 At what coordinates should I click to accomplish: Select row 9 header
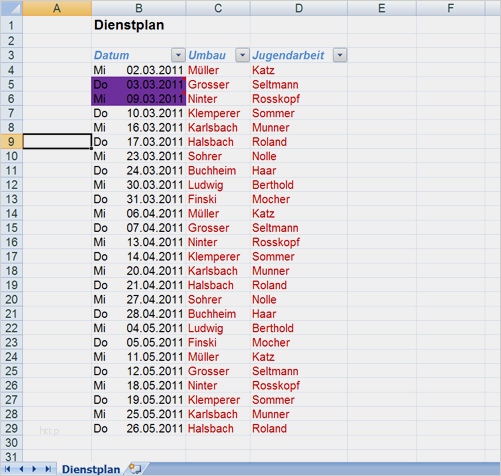pos(11,142)
